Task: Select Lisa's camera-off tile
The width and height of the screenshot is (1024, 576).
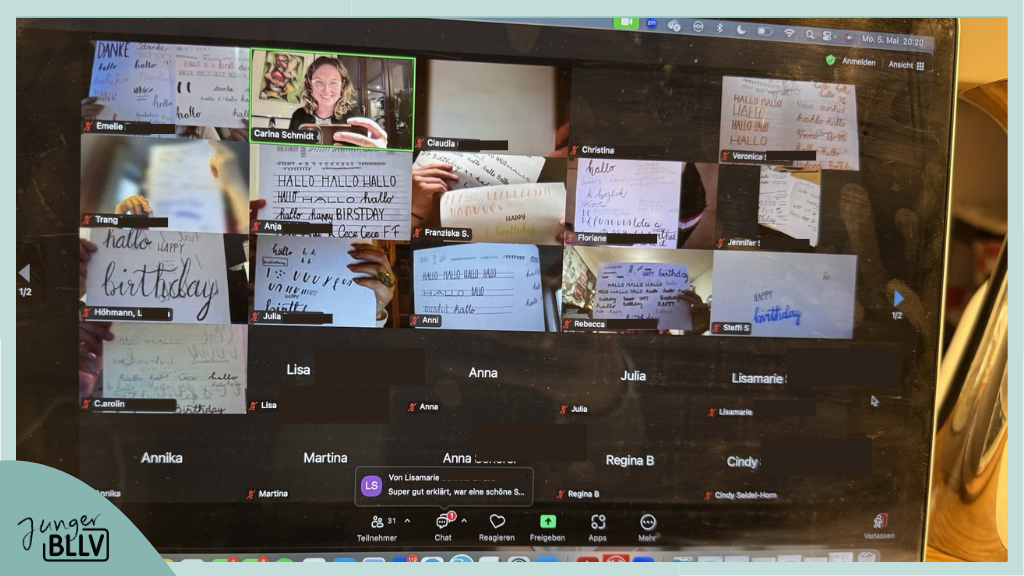Action: pos(327,372)
